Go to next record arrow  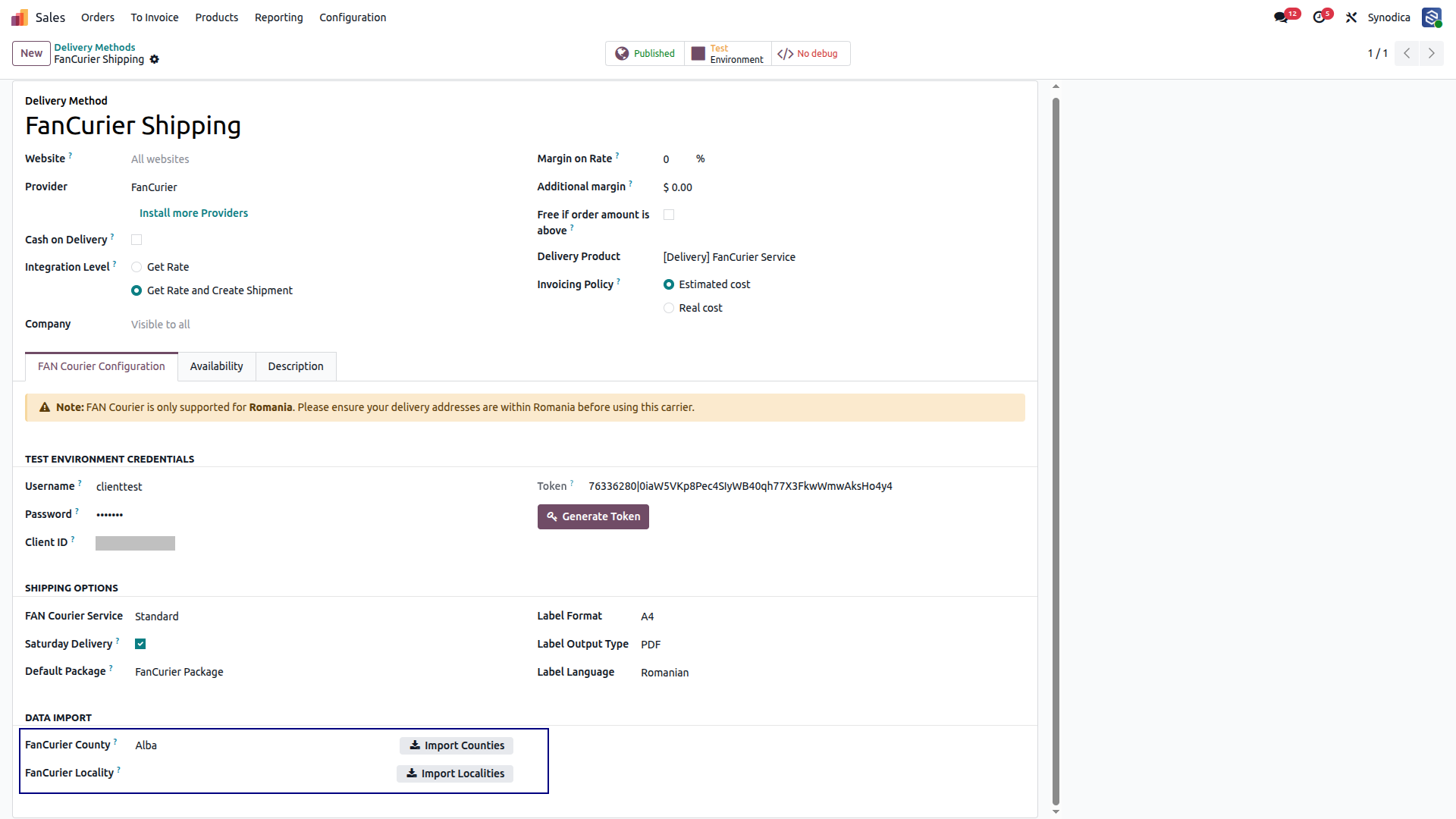(x=1432, y=53)
